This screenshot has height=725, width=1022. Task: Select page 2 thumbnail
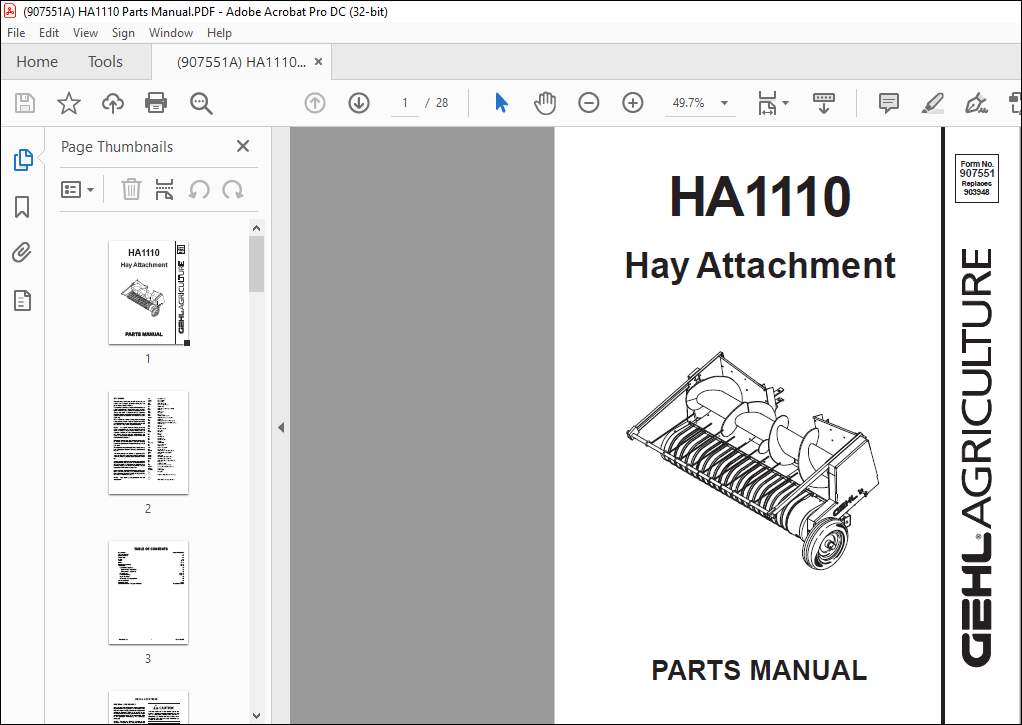(x=149, y=443)
